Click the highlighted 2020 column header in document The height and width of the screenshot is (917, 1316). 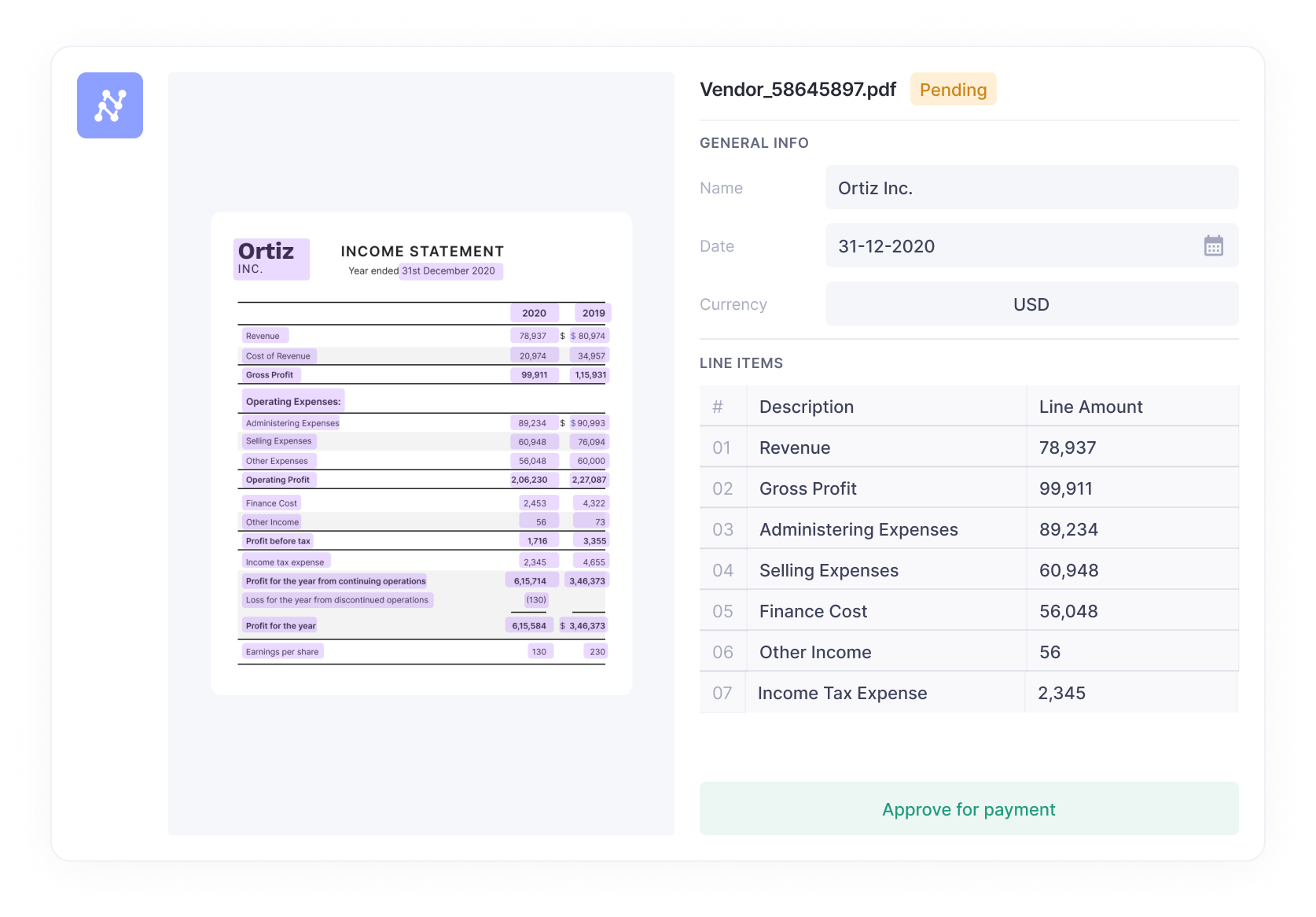click(x=534, y=313)
